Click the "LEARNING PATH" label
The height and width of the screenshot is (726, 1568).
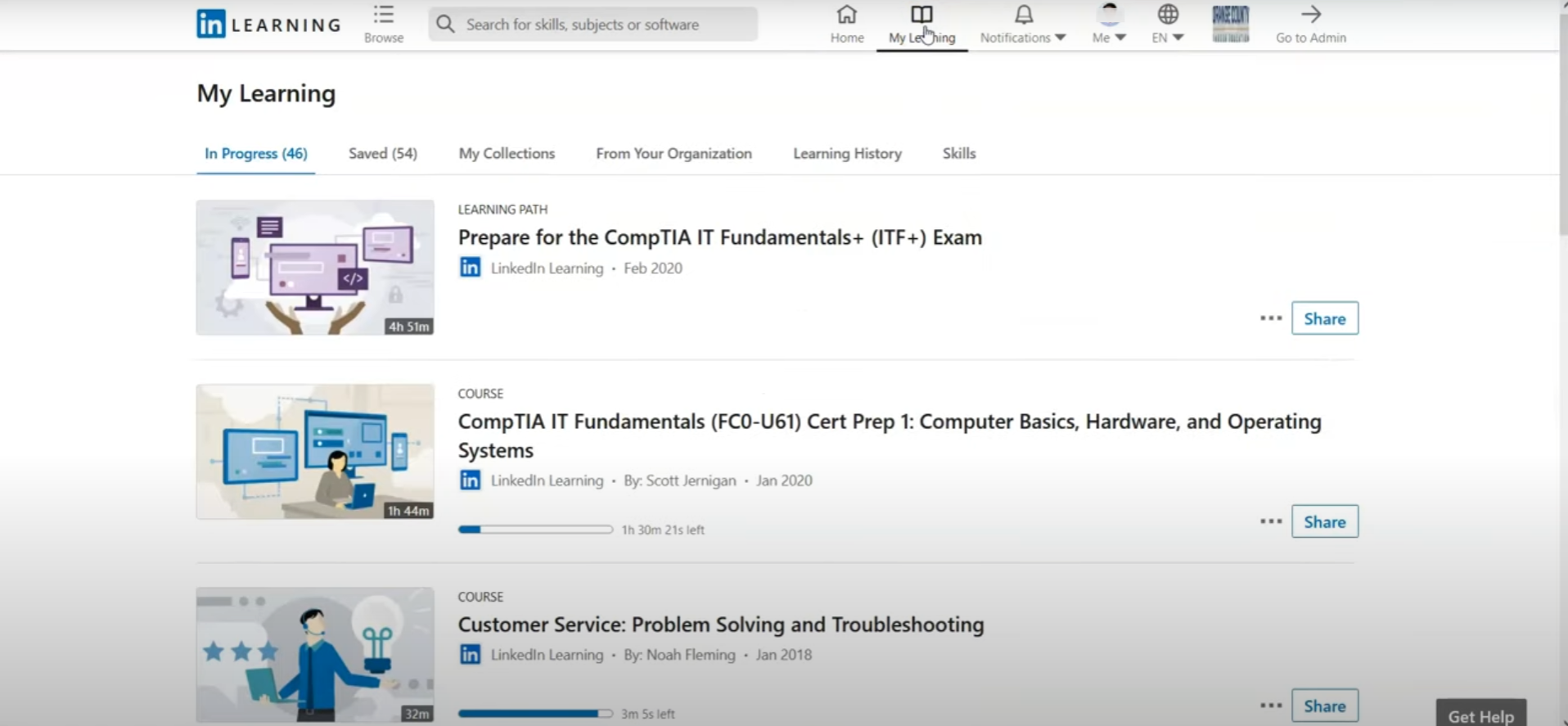[502, 210]
